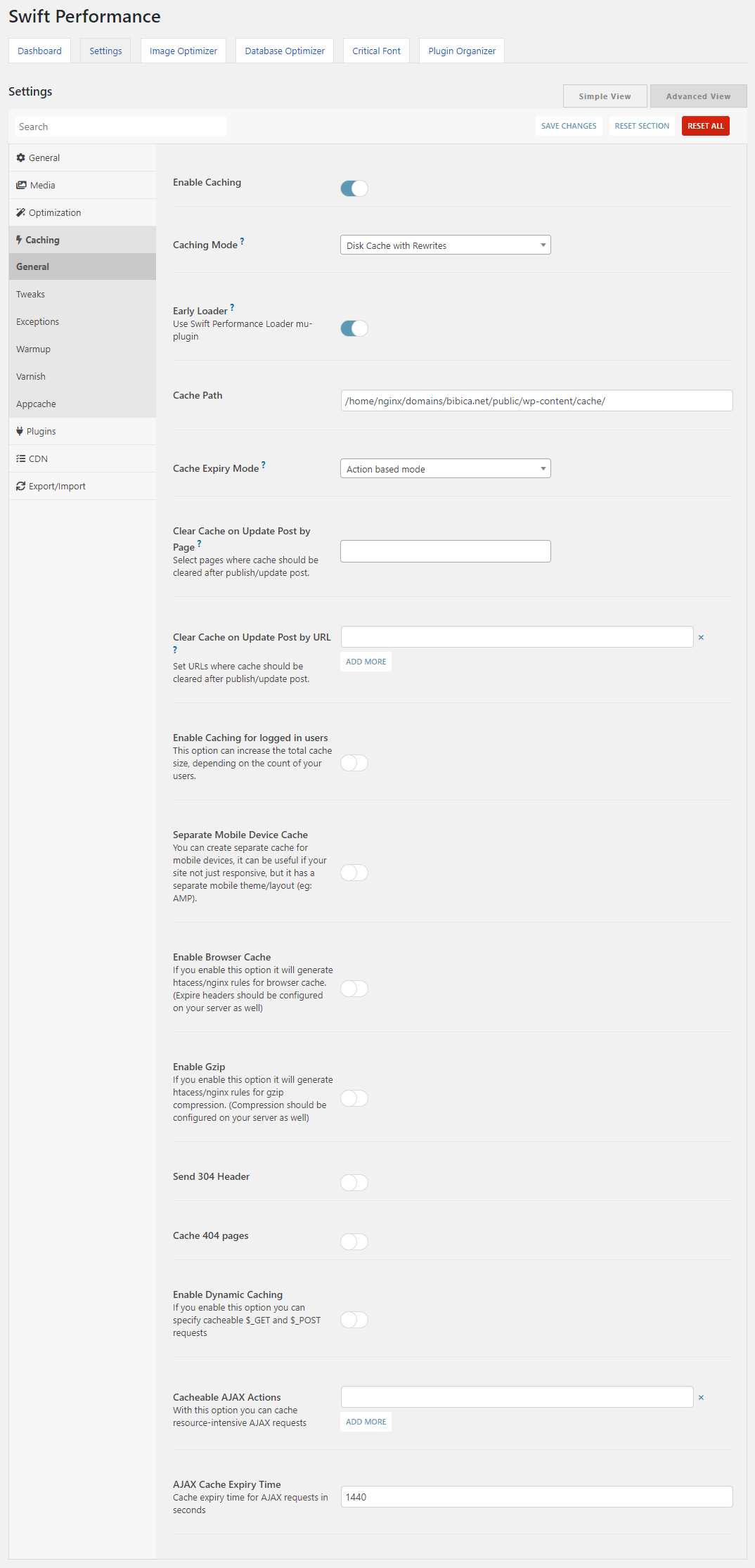Open the CDN list icon section
This screenshot has height=1568, width=755.
pos(21,458)
